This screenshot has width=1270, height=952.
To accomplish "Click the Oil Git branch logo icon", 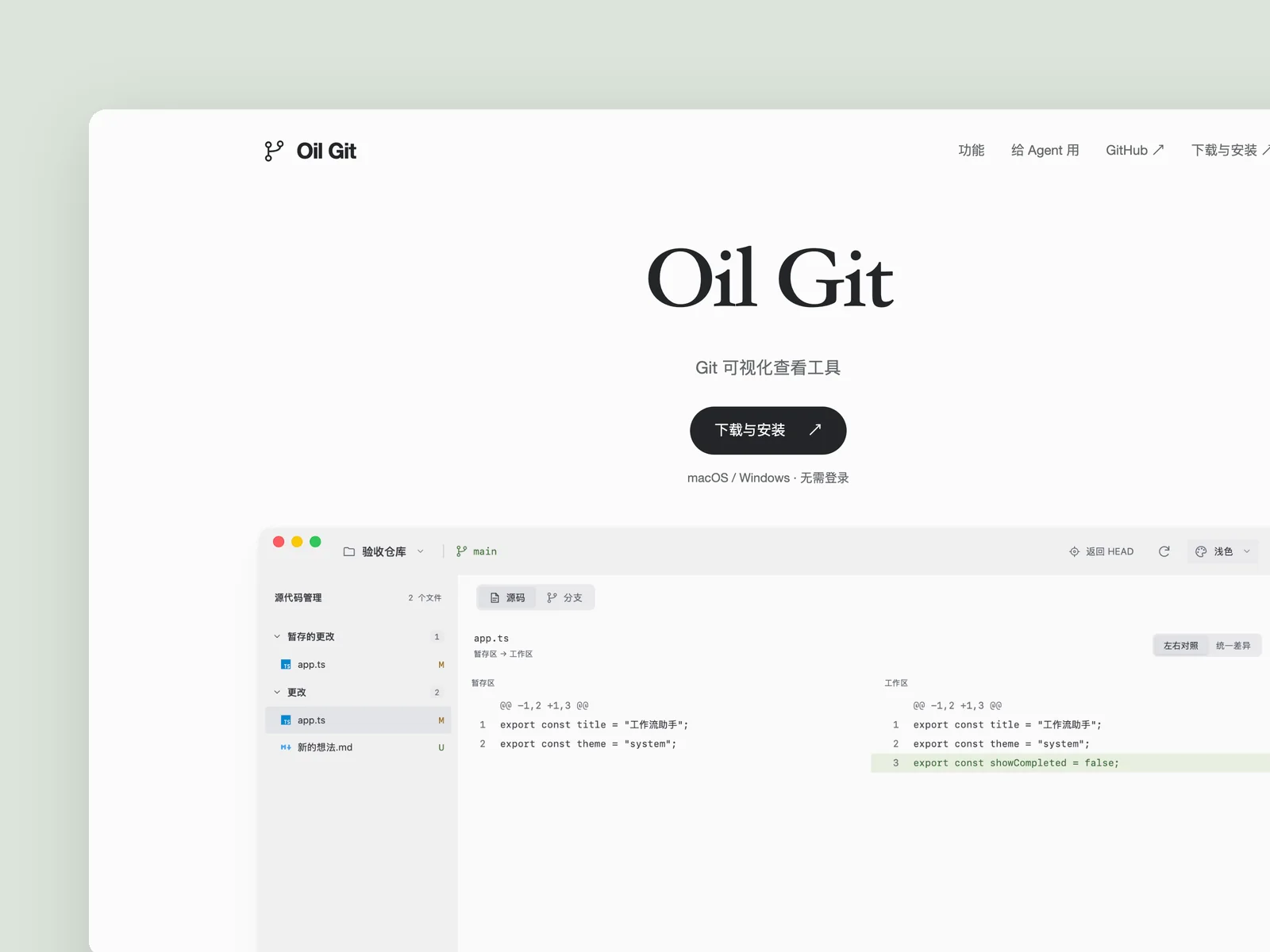I will (274, 151).
